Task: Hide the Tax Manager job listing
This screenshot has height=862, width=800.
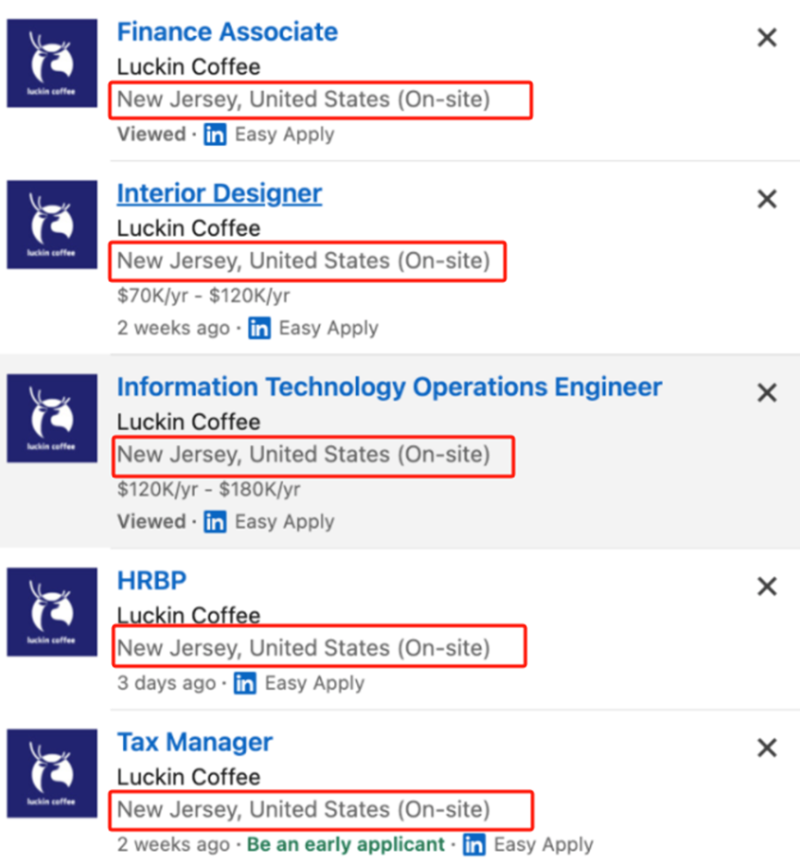Action: tap(767, 747)
